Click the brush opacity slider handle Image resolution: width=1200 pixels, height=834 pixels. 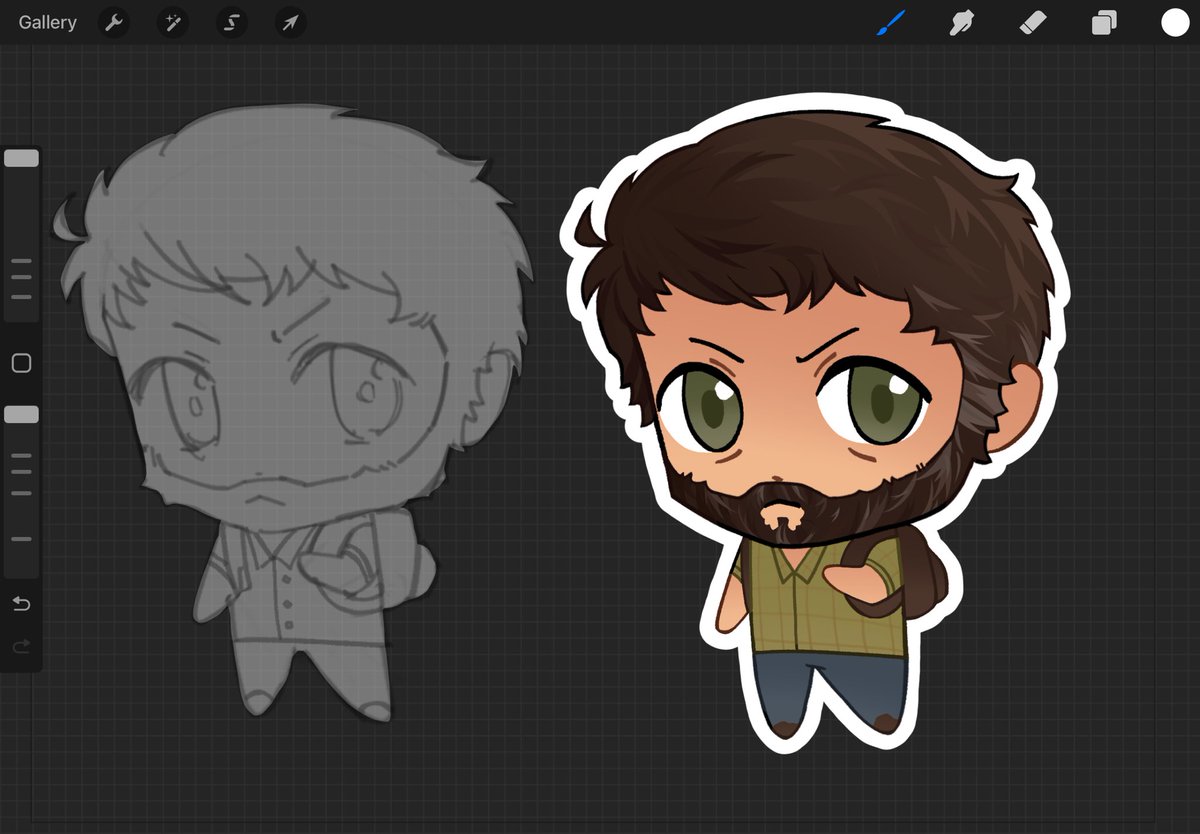pos(22,414)
